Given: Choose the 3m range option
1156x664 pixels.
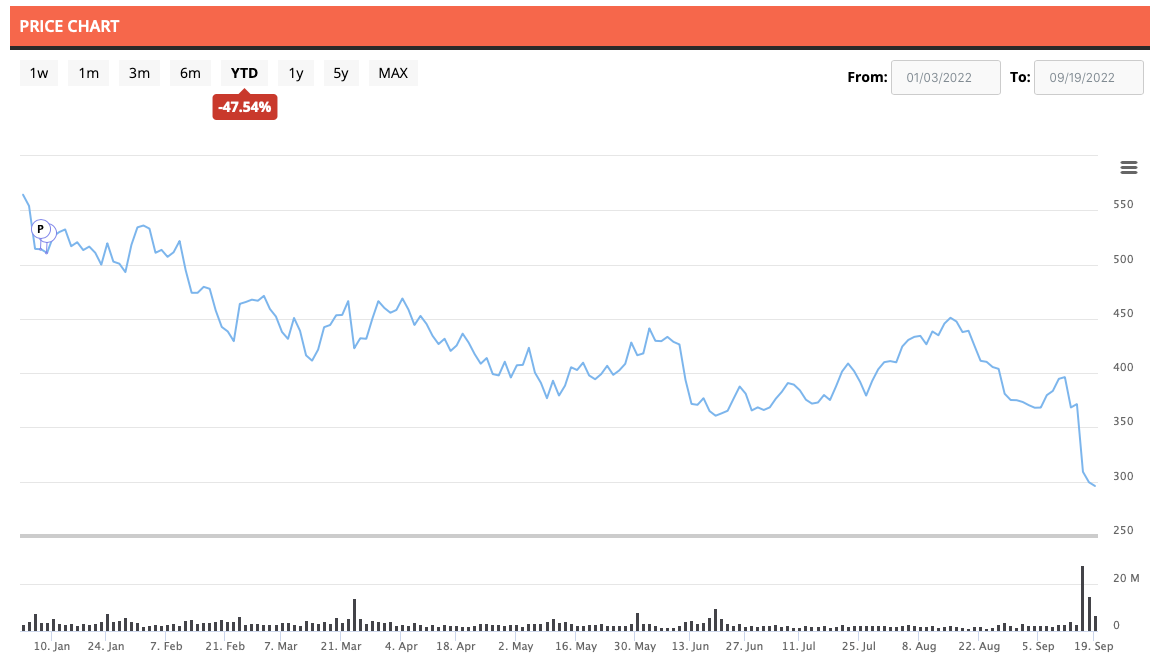Looking at the screenshot, I should click(x=139, y=73).
